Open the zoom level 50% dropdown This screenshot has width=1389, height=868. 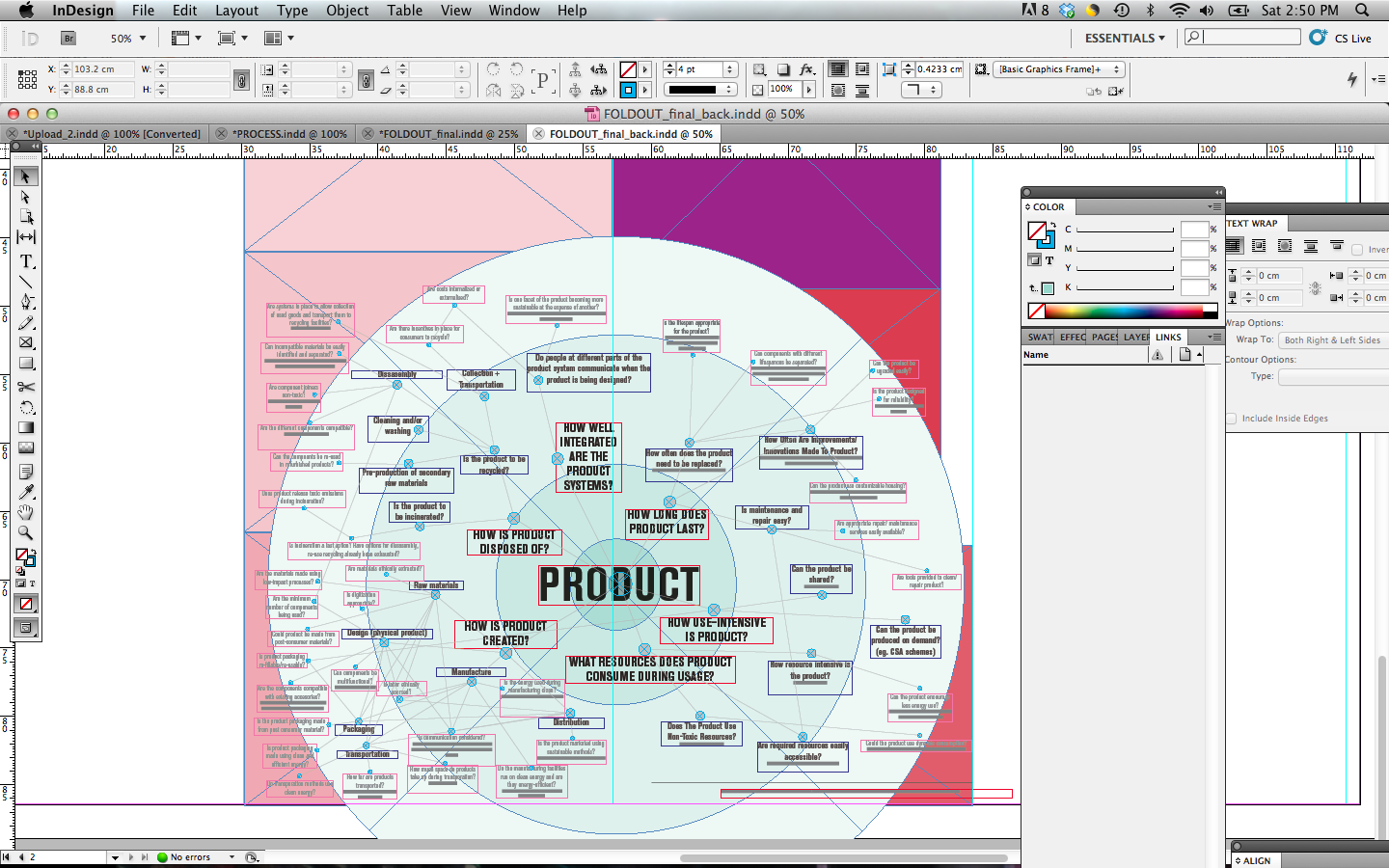[143, 39]
